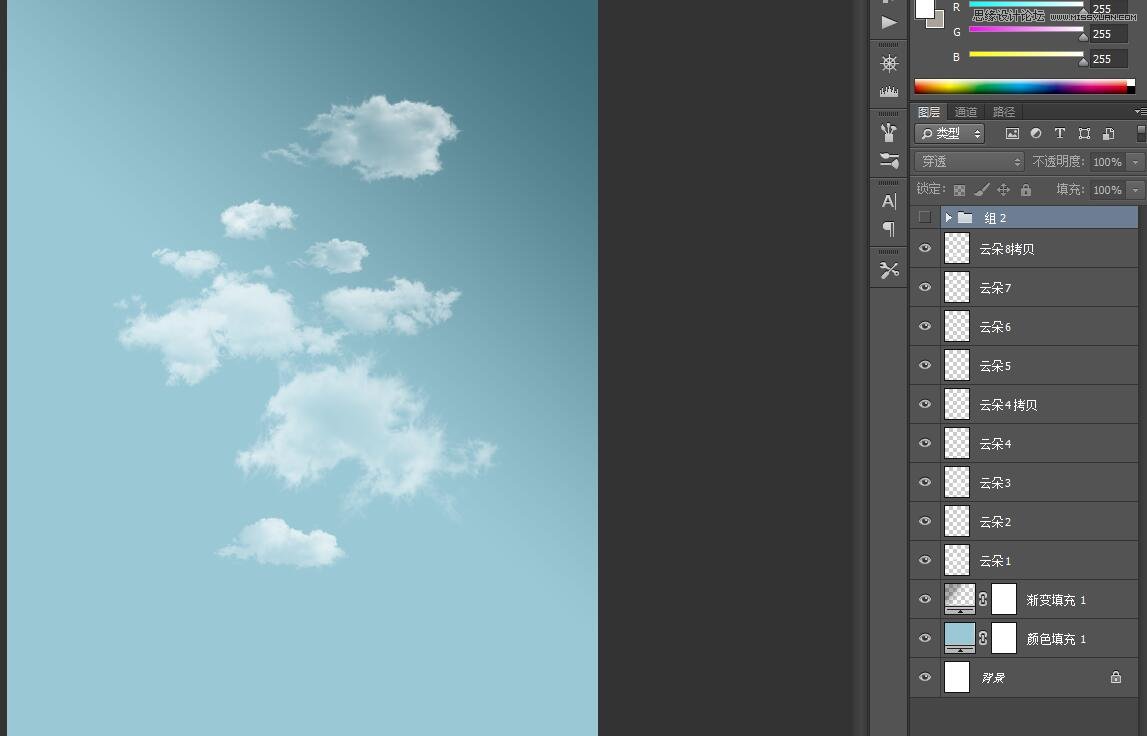Viewport: 1147px width, 736px height.
Task: Open the Navigator panel wheel icon
Action: [x=889, y=64]
